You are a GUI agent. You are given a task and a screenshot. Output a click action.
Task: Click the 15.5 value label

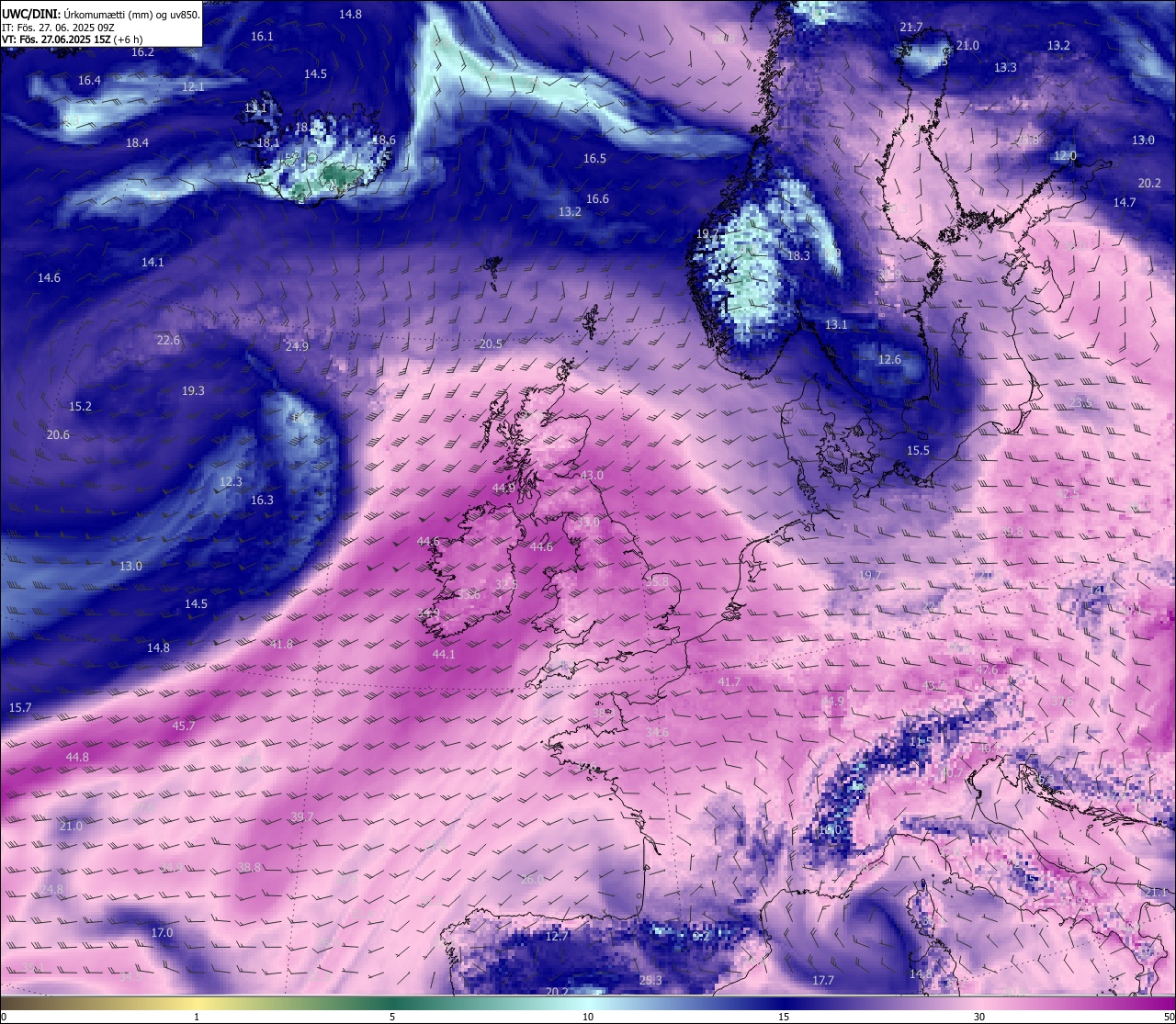click(x=918, y=451)
